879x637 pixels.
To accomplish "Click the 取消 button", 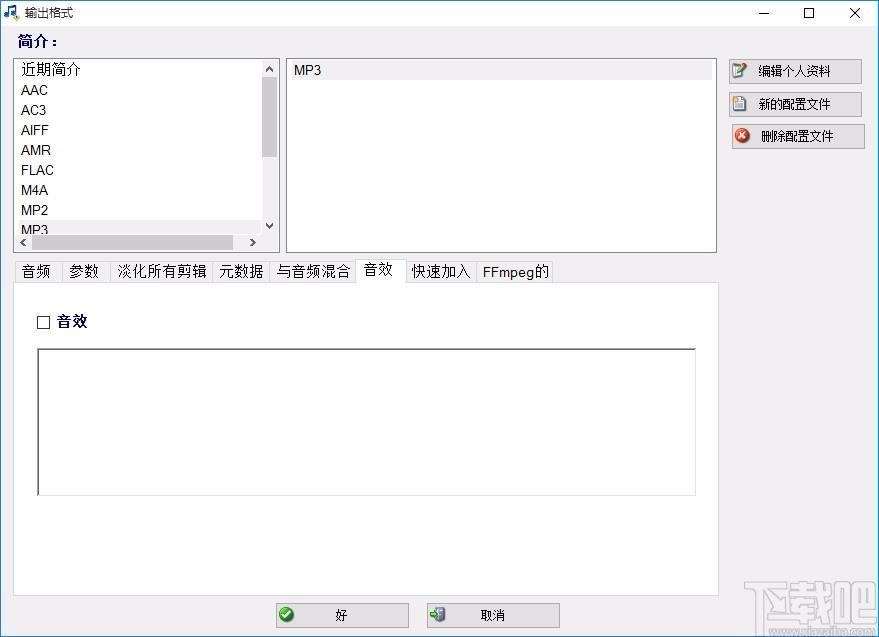I will (x=493, y=615).
